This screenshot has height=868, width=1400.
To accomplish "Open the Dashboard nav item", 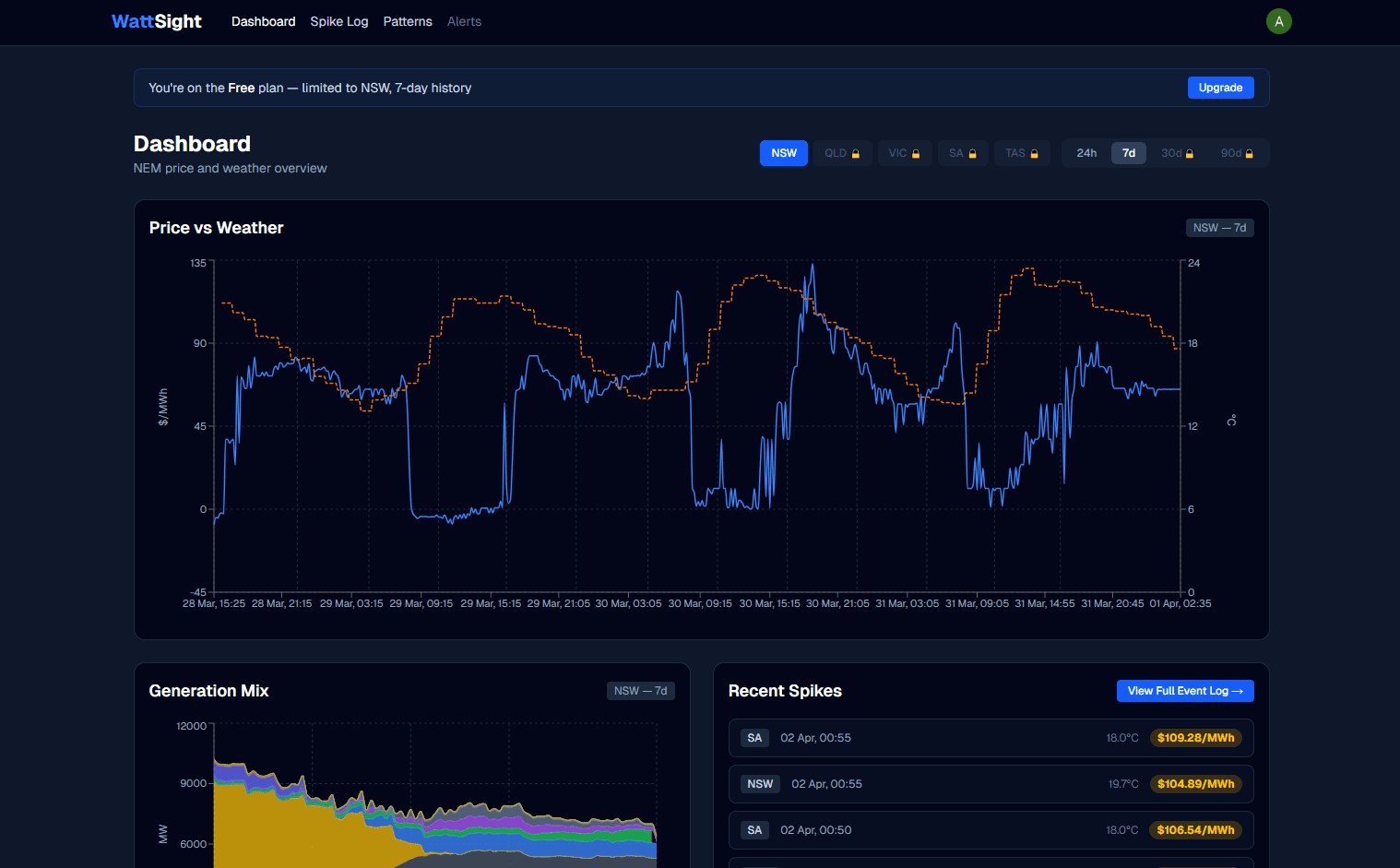I will [x=264, y=21].
